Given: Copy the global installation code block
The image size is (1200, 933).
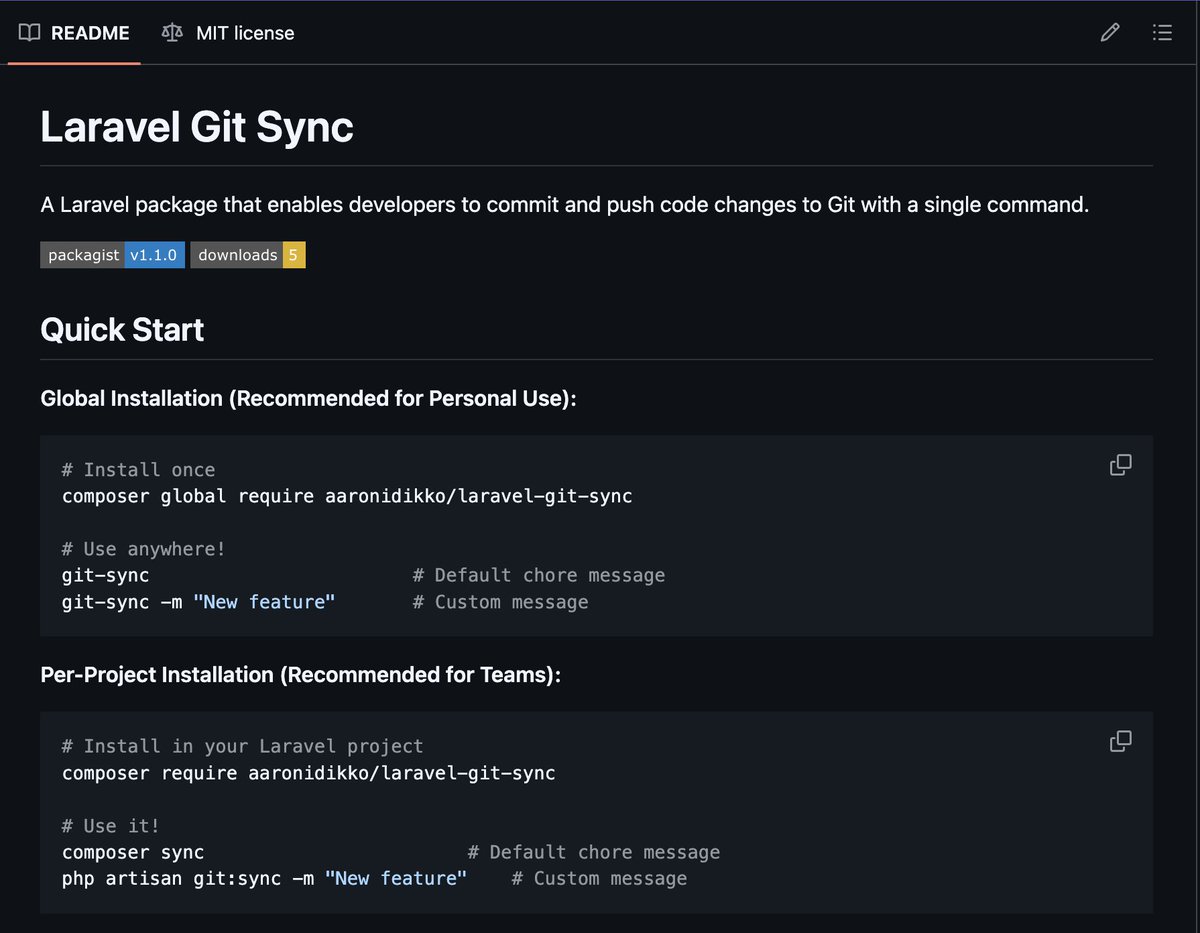Looking at the screenshot, I should coord(1121,465).
